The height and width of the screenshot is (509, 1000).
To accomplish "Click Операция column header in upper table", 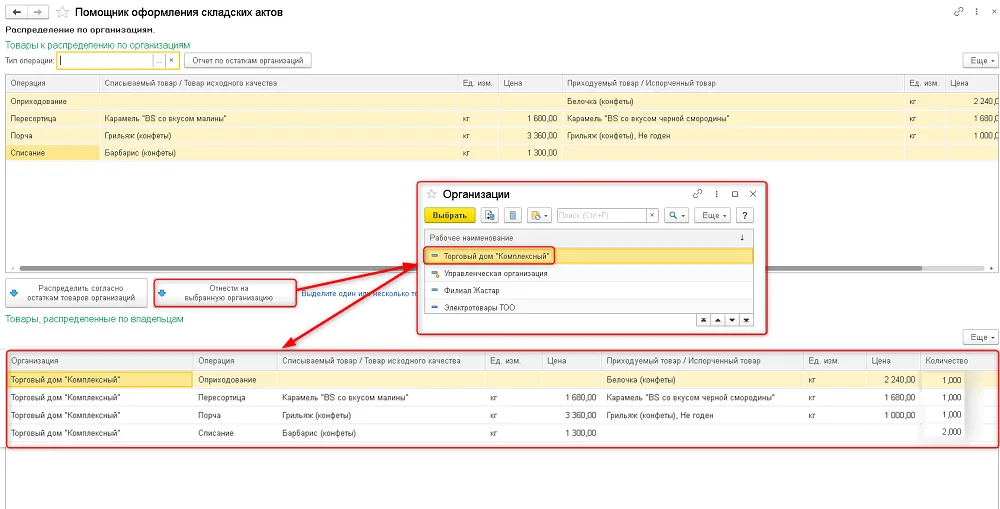I will pos(52,84).
